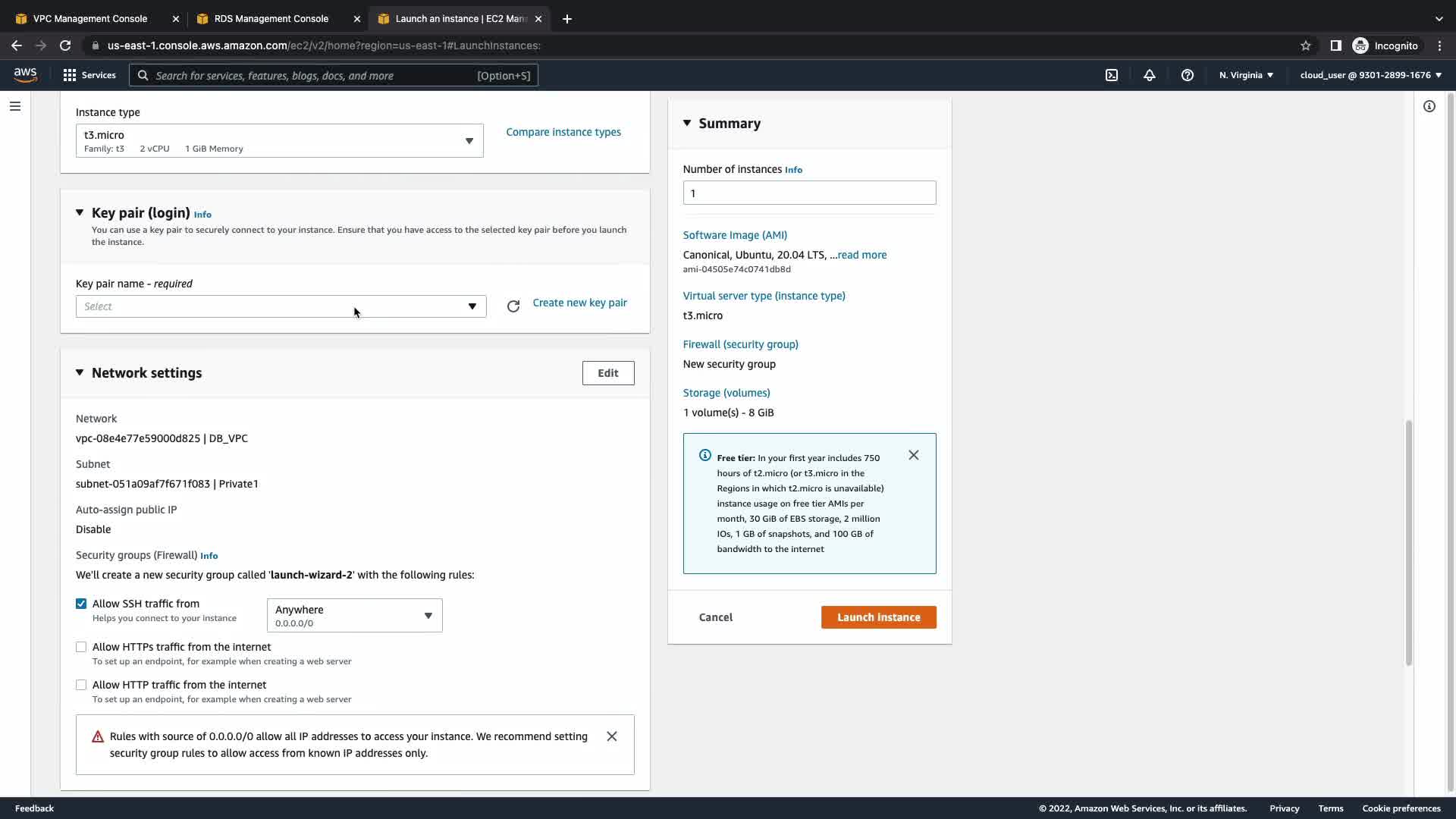
Task: Open the t3.micro instance type dropdown
Action: 279,141
